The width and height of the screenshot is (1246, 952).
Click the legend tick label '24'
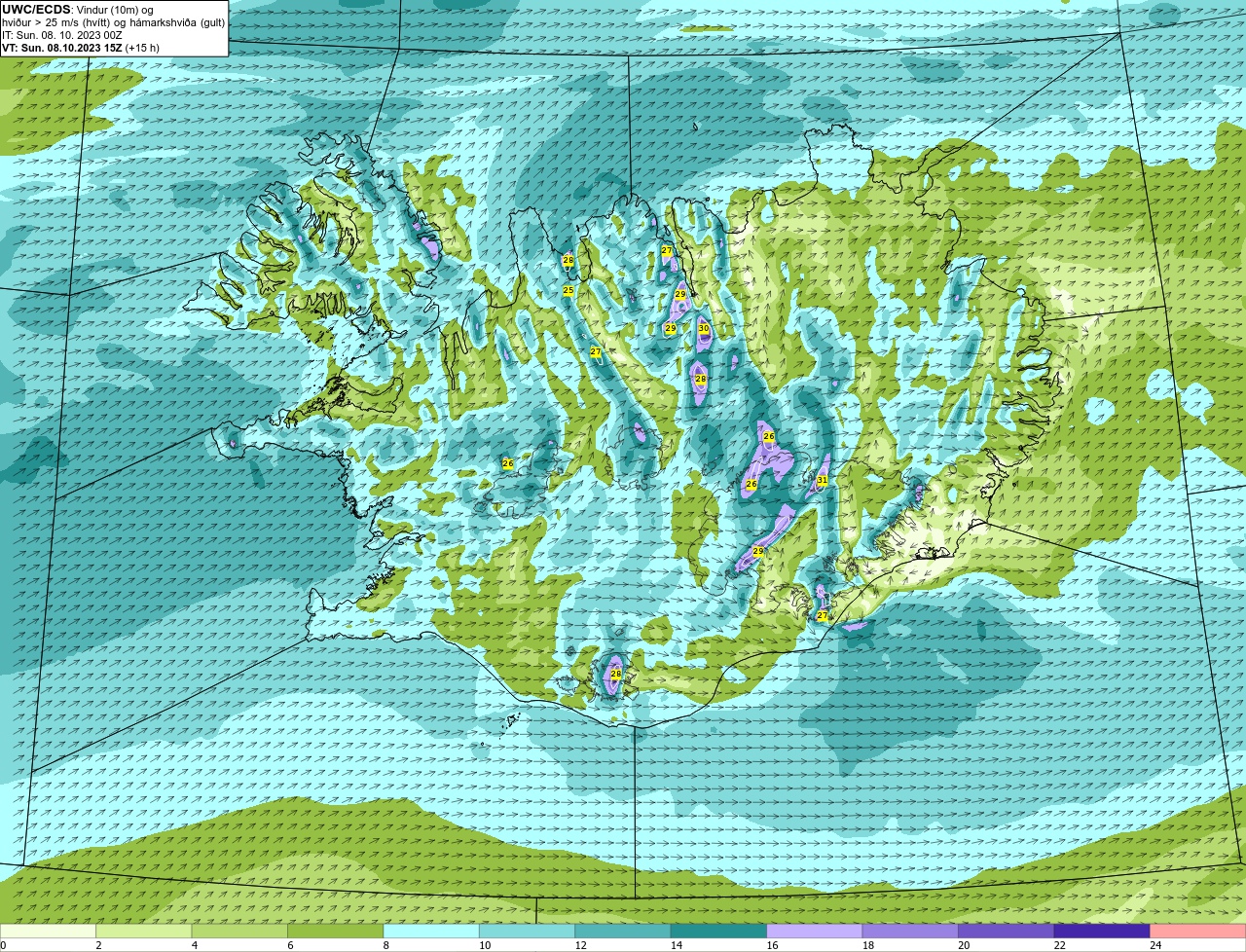pos(1155,945)
